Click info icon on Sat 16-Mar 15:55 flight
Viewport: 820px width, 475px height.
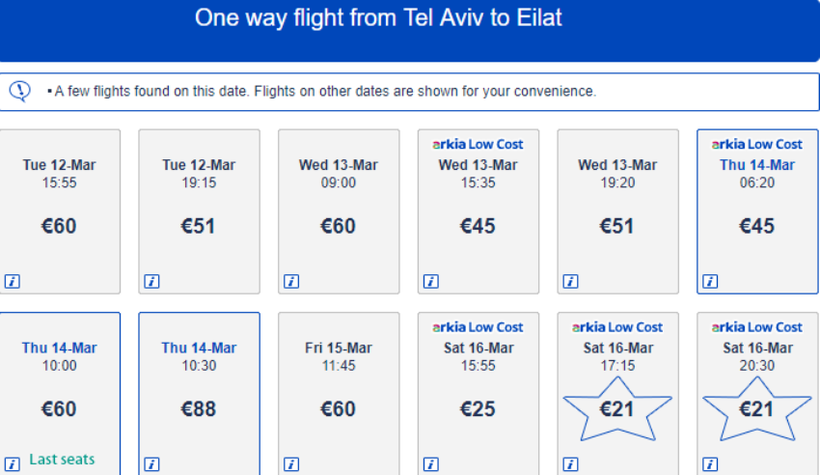(431, 464)
